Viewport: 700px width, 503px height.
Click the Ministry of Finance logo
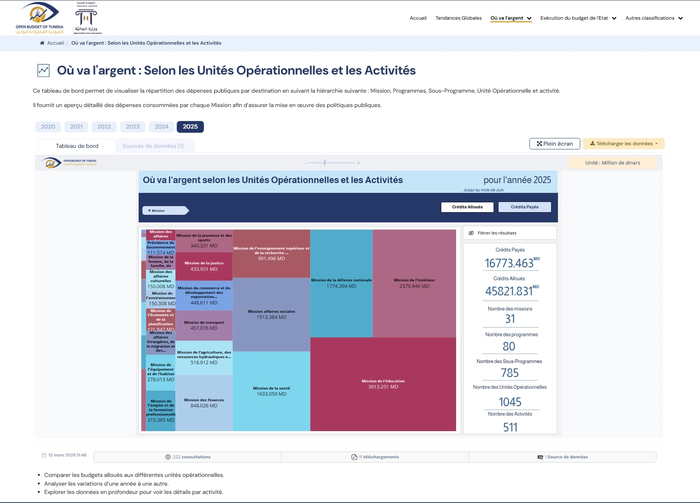pos(87,18)
